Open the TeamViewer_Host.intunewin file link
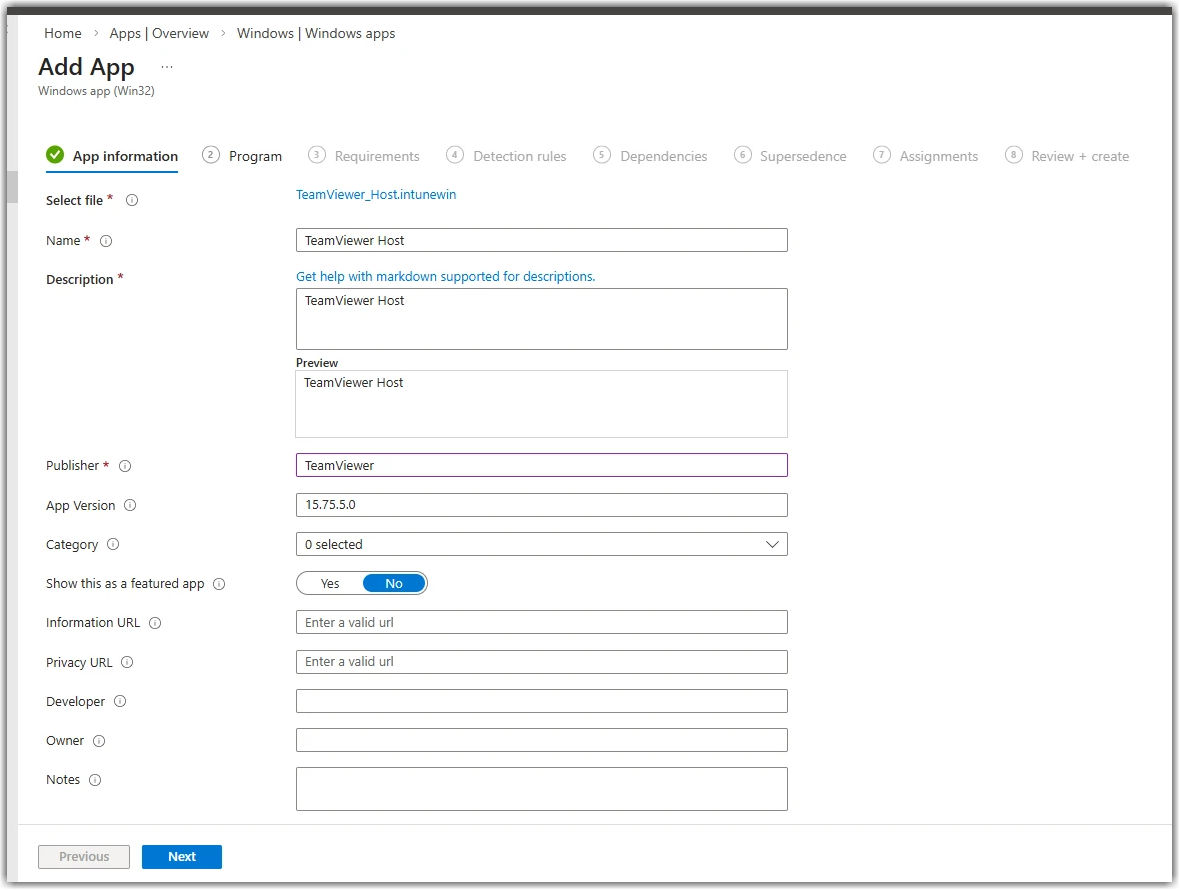The width and height of the screenshot is (1180, 890). (376, 196)
